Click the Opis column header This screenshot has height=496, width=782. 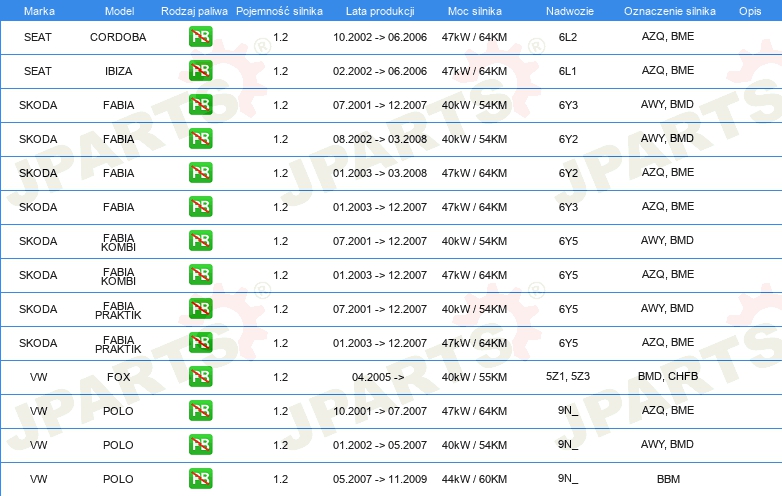749,9
